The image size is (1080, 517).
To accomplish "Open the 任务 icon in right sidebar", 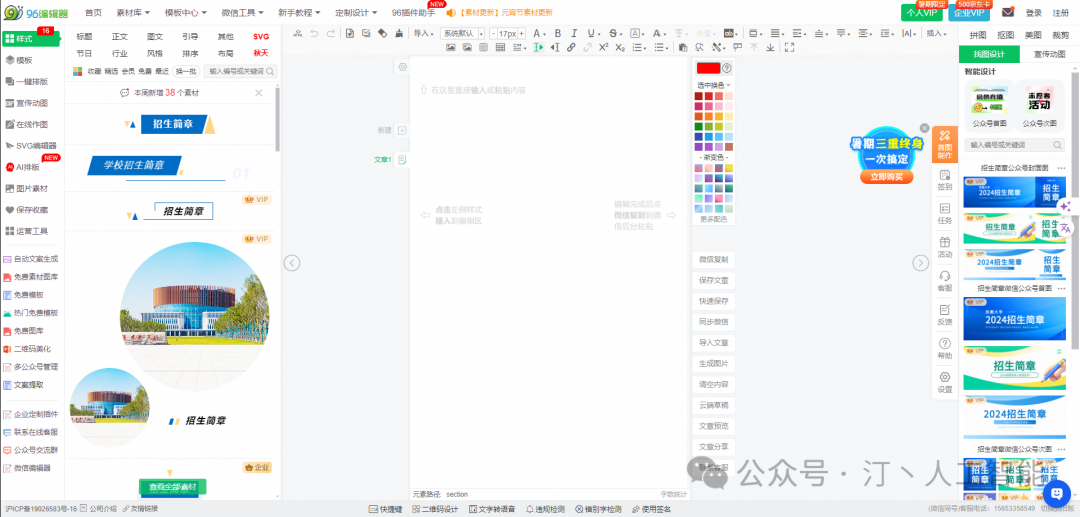I will click(x=945, y=208).
